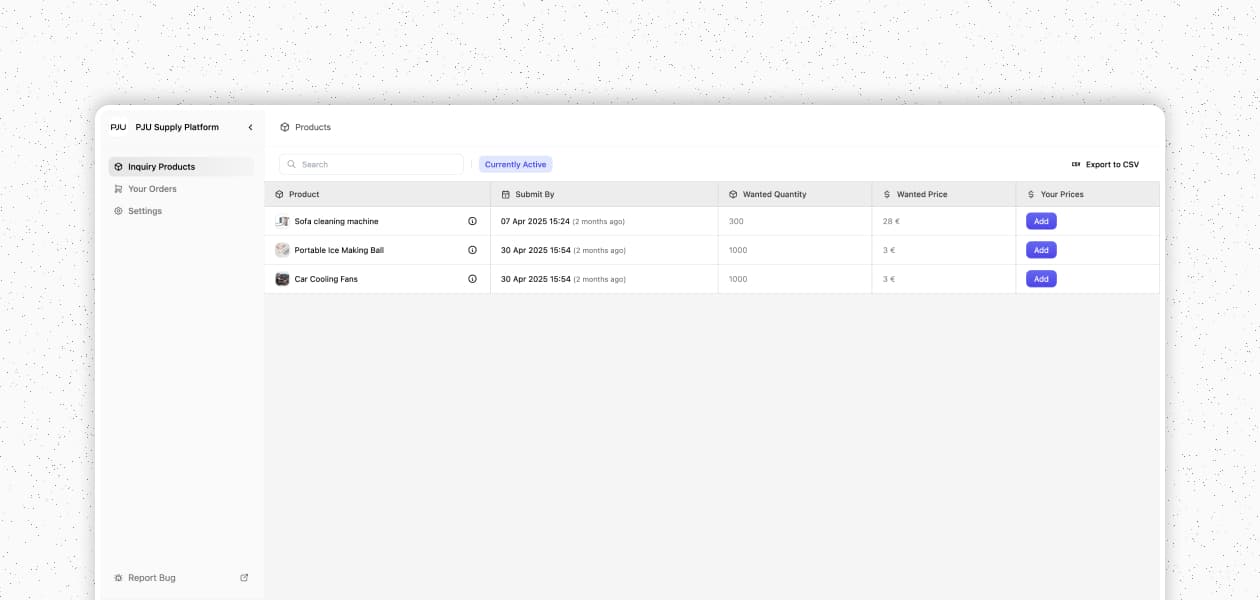Screen dimensions: 1260x600
Task: View info for Portable Ice Making Ball
Action: point(472,250)
